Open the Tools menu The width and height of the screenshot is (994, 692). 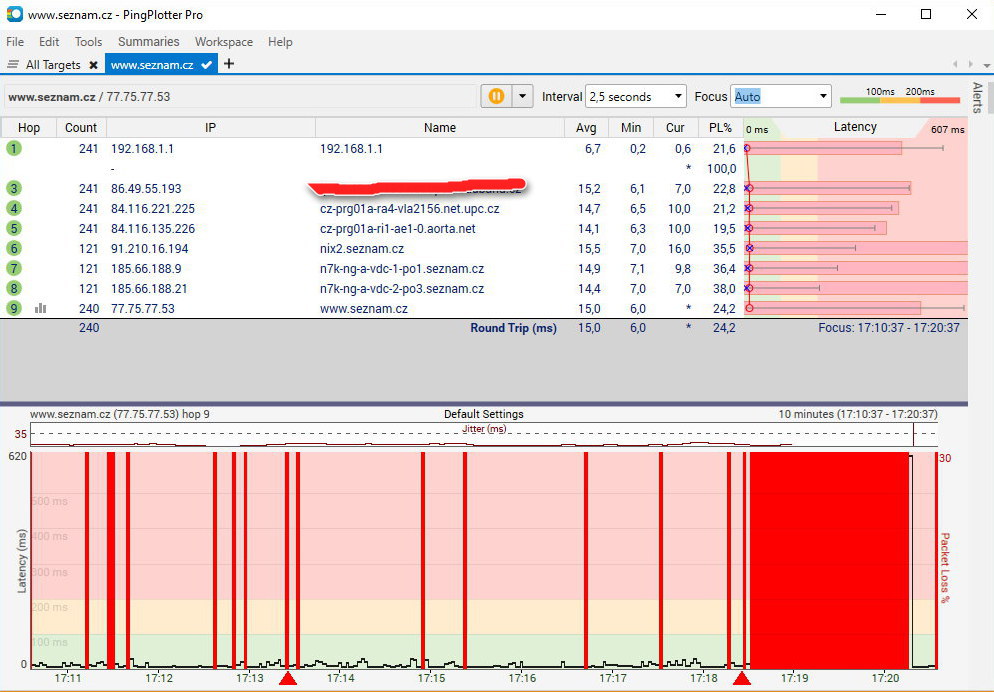tap(88, 42)
